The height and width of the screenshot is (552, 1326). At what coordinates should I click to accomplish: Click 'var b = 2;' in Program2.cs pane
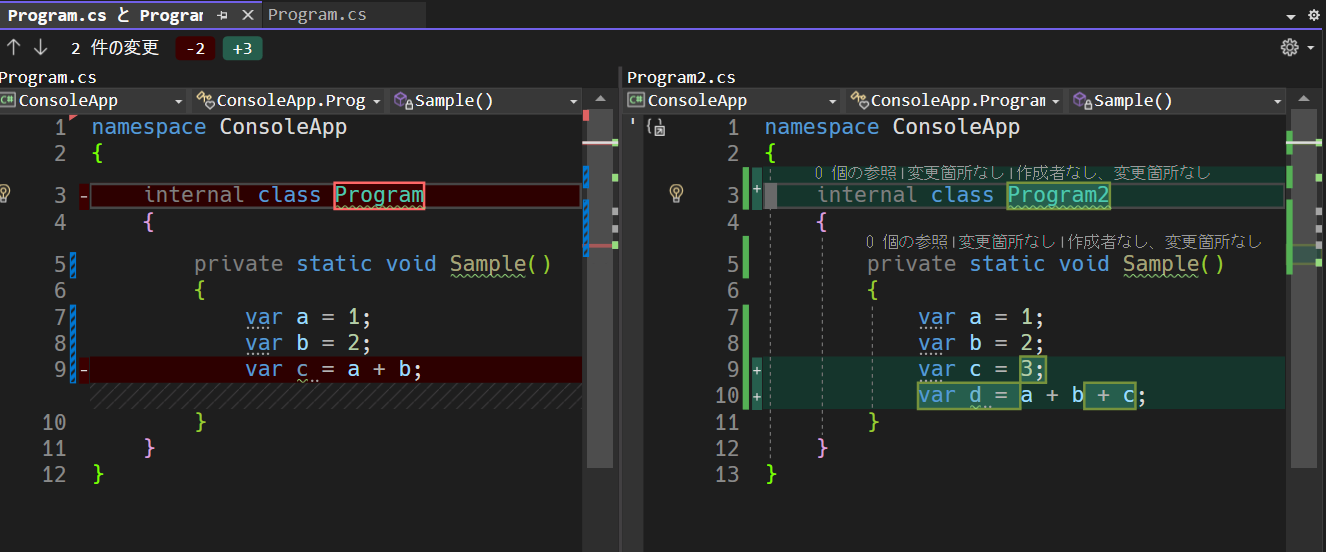point(981,344)
